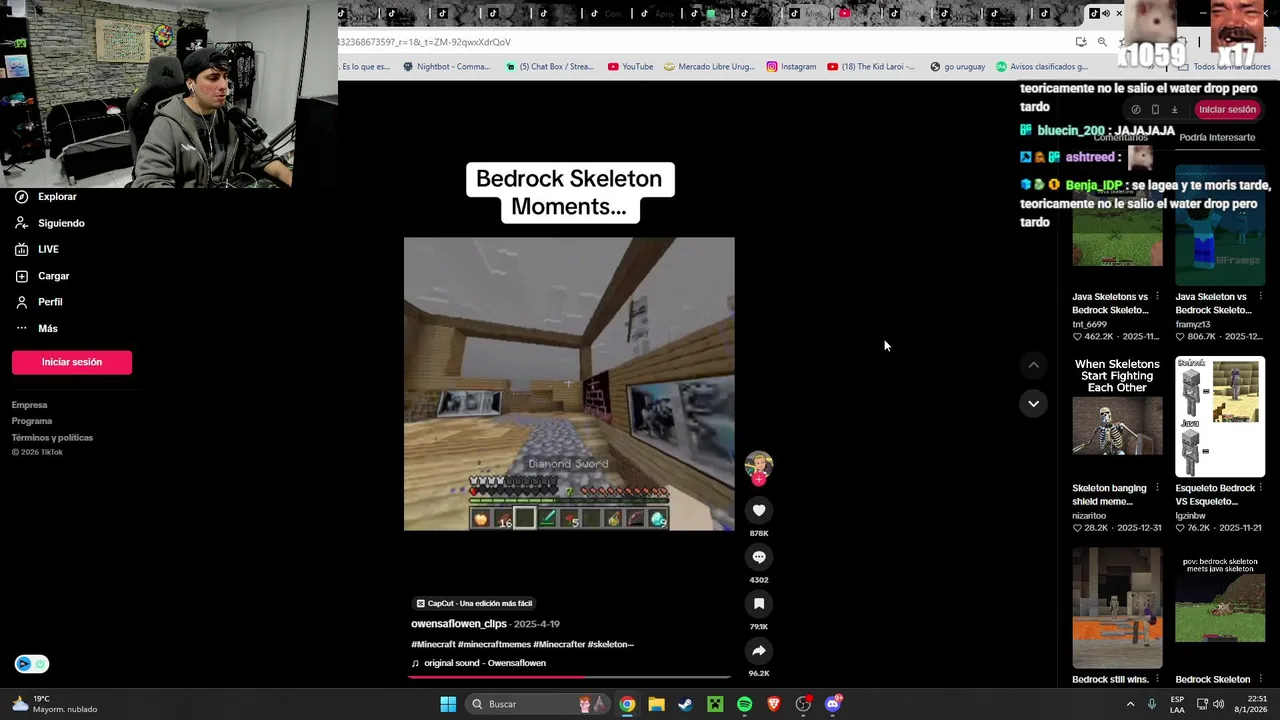Viewport: 1280px width, 720px height.
Task: Open the Nightbot bookmark
Action: 446,67
